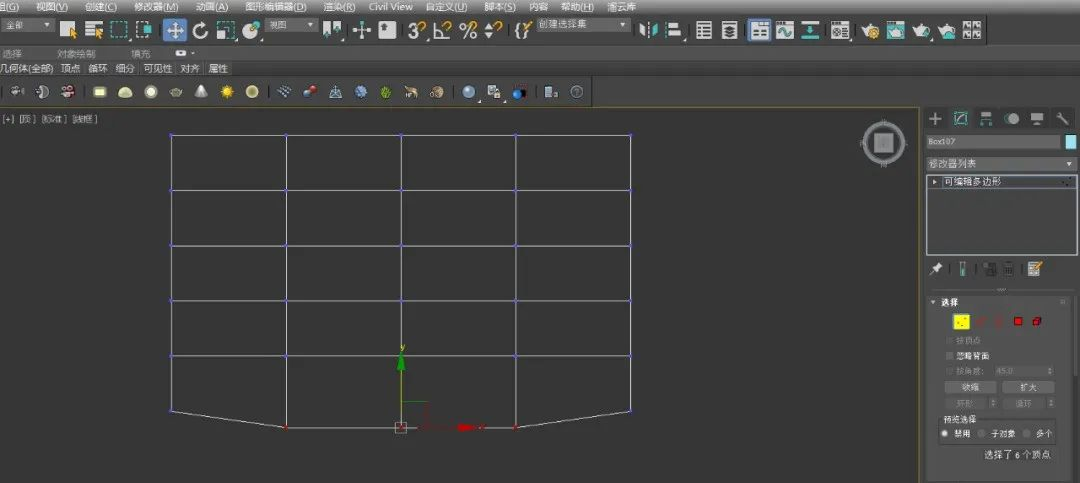The height and width of the screenshot is (483, 1080).
Task: Activate the Select and Rotate tool
Action: tap(200, 30)
